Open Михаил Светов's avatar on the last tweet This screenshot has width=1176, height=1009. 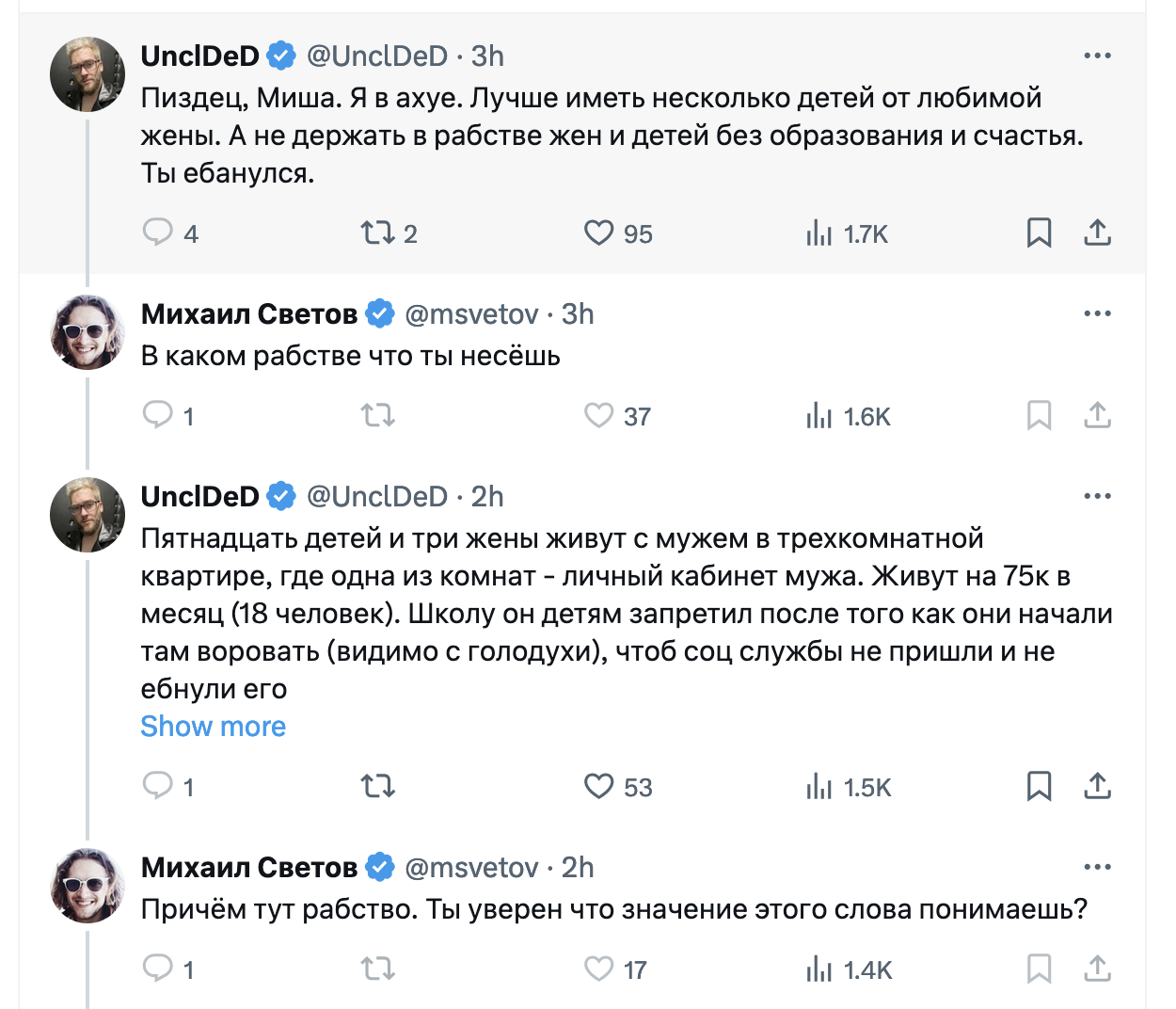[x=87, y=886]
